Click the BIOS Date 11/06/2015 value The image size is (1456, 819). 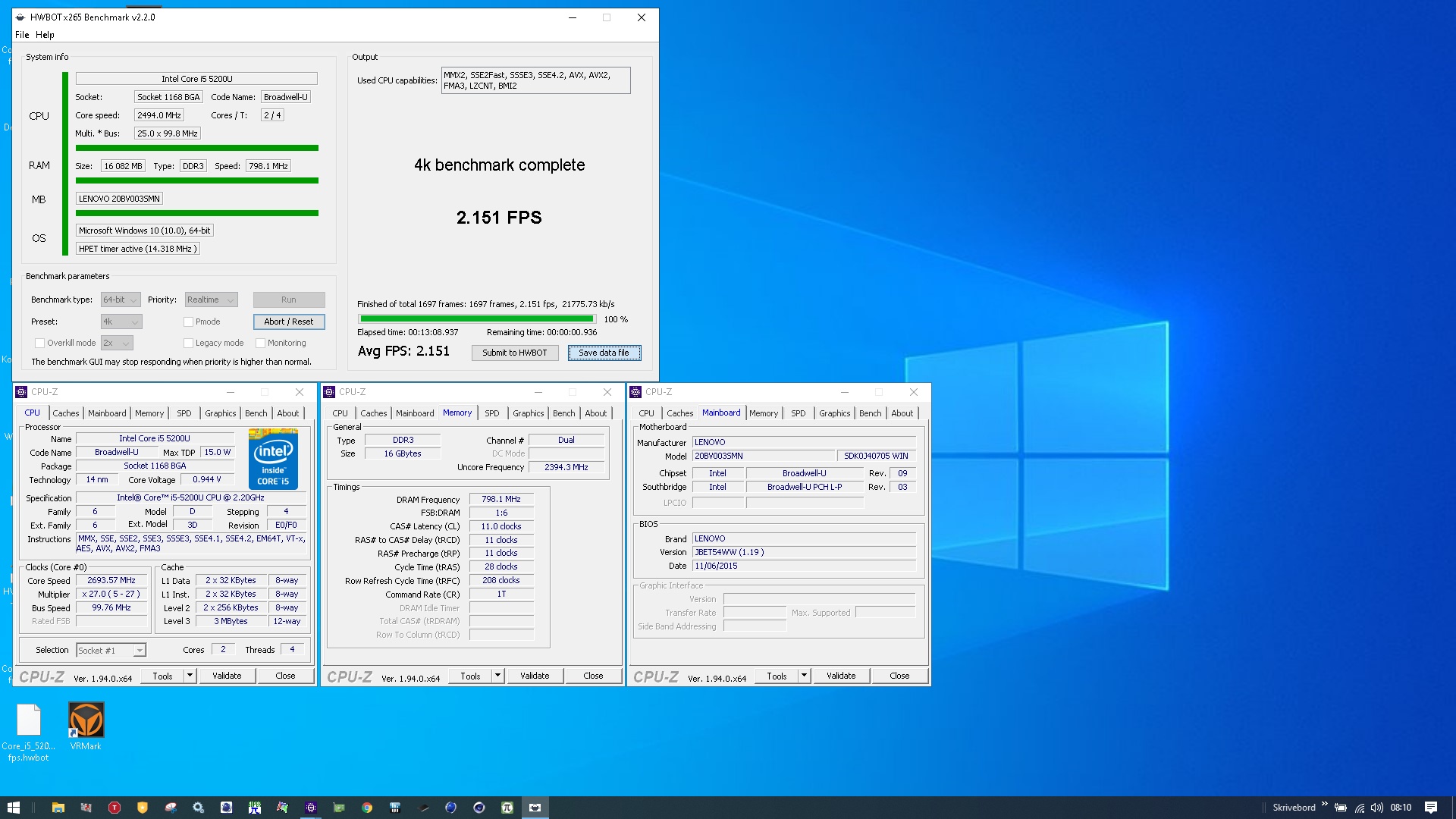pyautogui.click(x=805, y=566)
